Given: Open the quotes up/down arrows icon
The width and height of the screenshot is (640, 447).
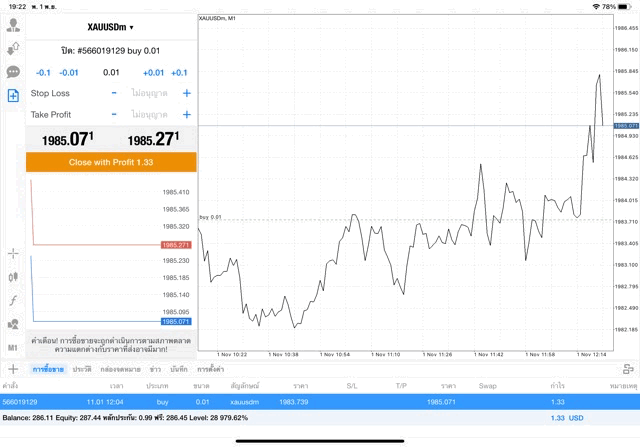Looking at the screenshot, I should tap(13, 48).
